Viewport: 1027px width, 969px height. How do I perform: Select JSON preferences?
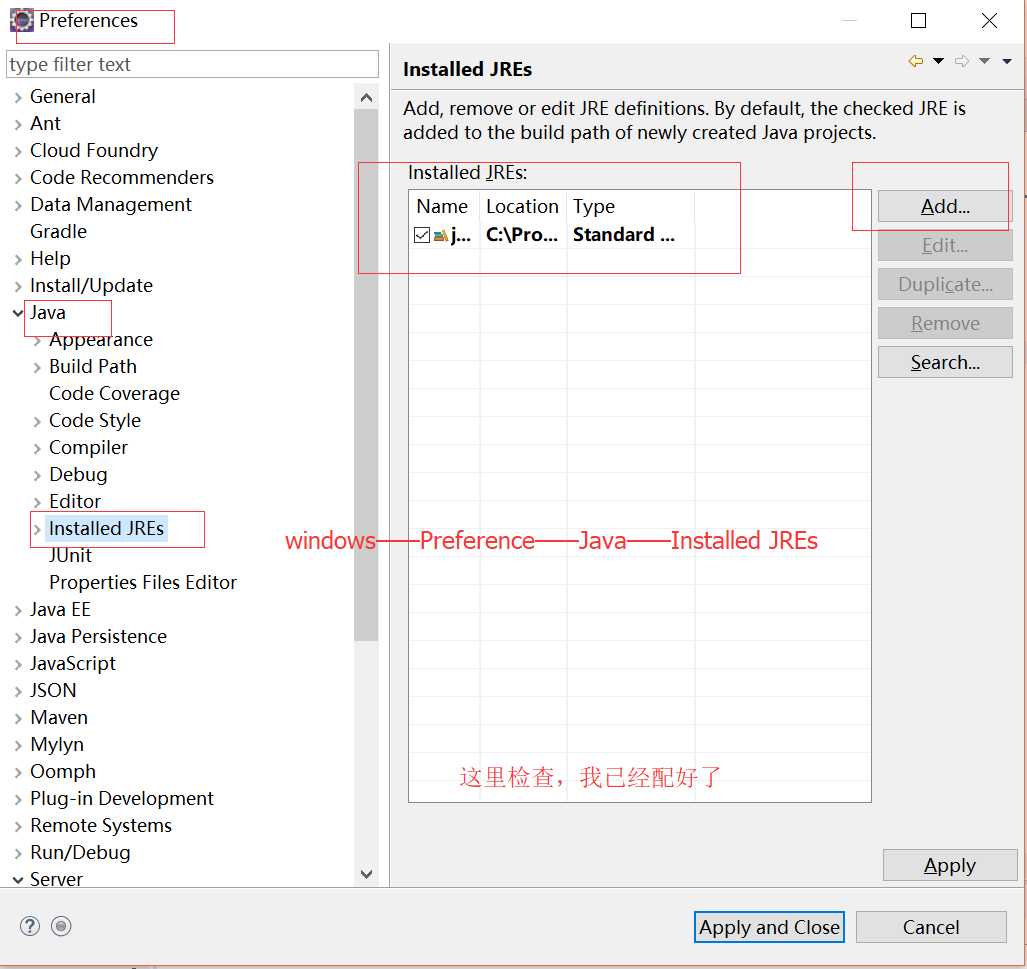[53, 691]
